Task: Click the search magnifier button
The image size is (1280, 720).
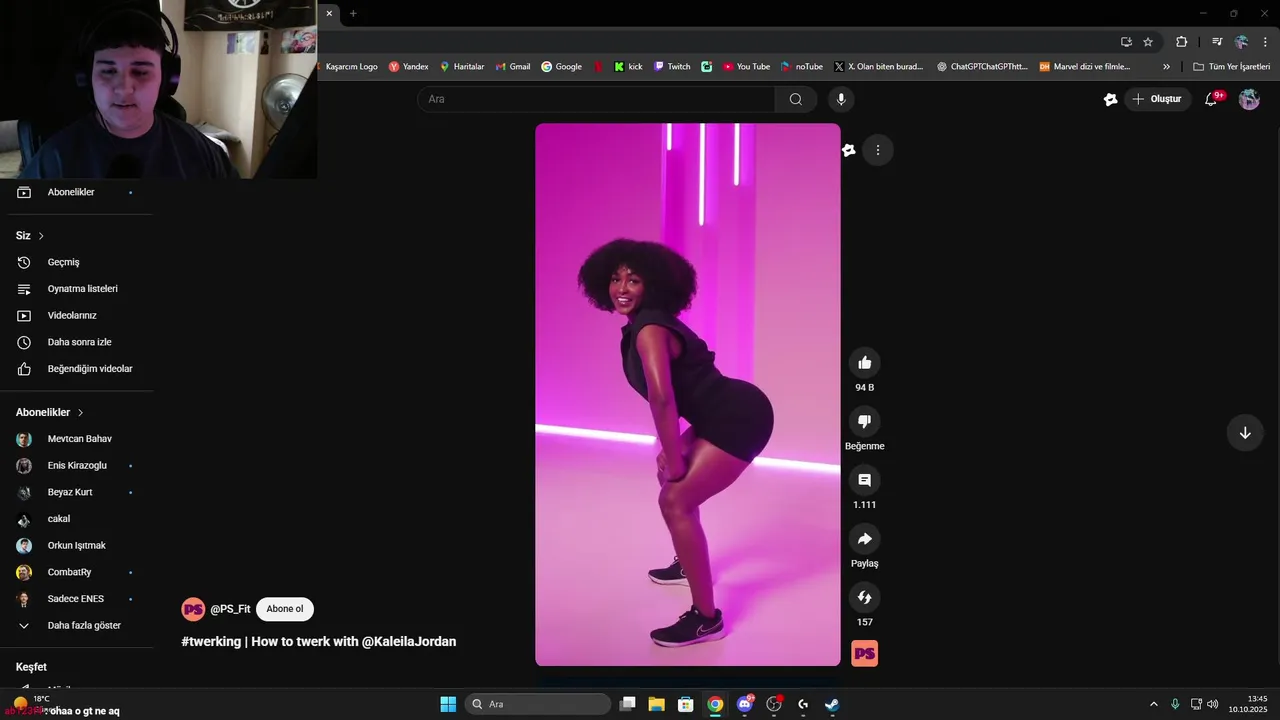Action: pyautogui.click(x=796, y=99)
